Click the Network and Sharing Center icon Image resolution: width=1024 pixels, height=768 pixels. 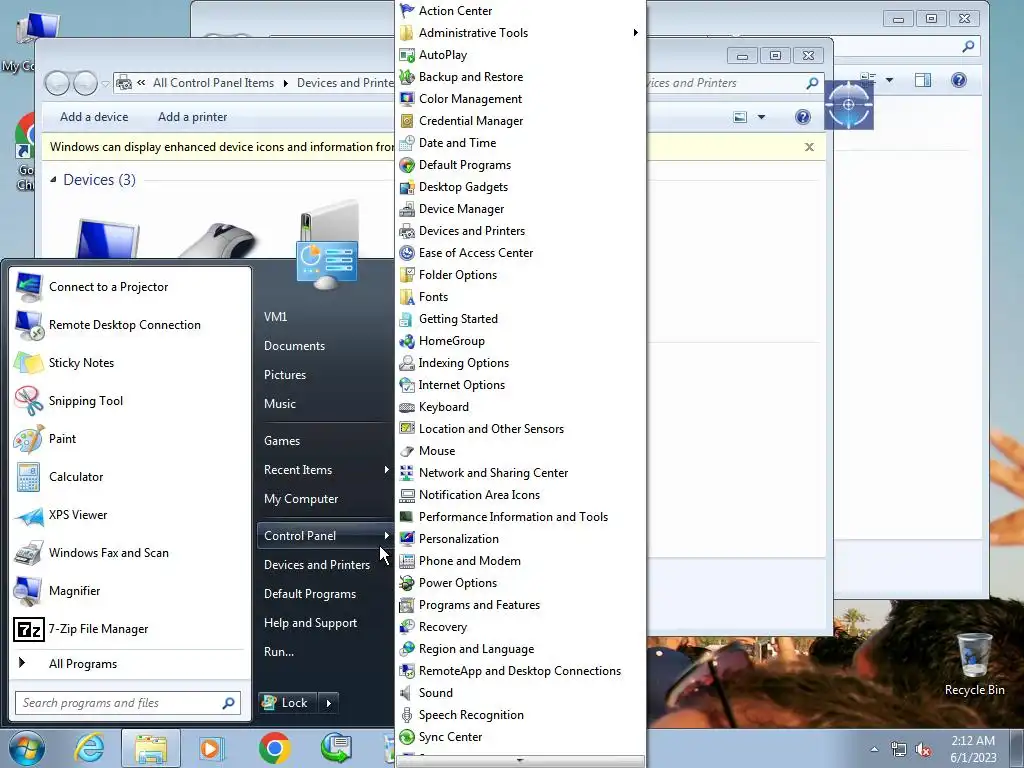(407, 473)
